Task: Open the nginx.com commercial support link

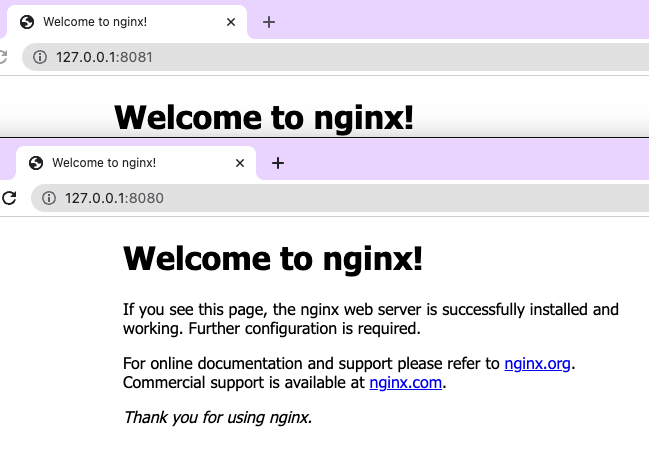Action: (406, 383)
